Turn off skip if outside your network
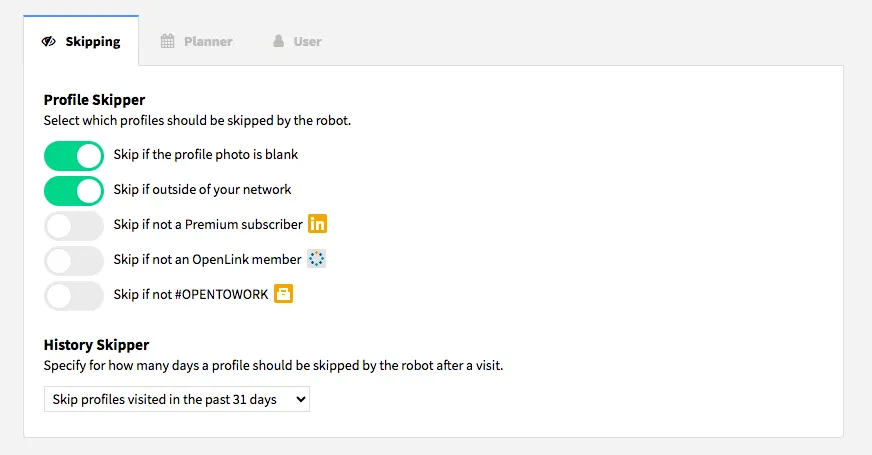 74,191
